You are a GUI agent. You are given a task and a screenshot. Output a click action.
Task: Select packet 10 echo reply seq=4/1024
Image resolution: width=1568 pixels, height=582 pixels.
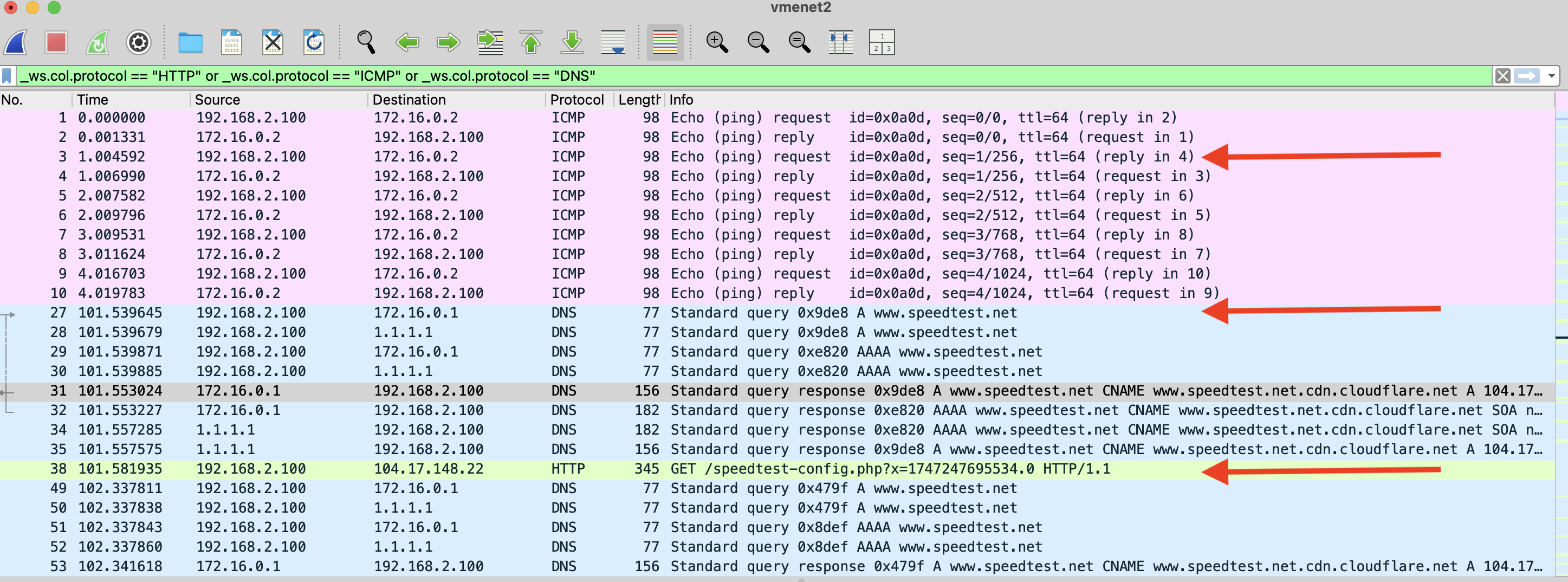(777, 293)
